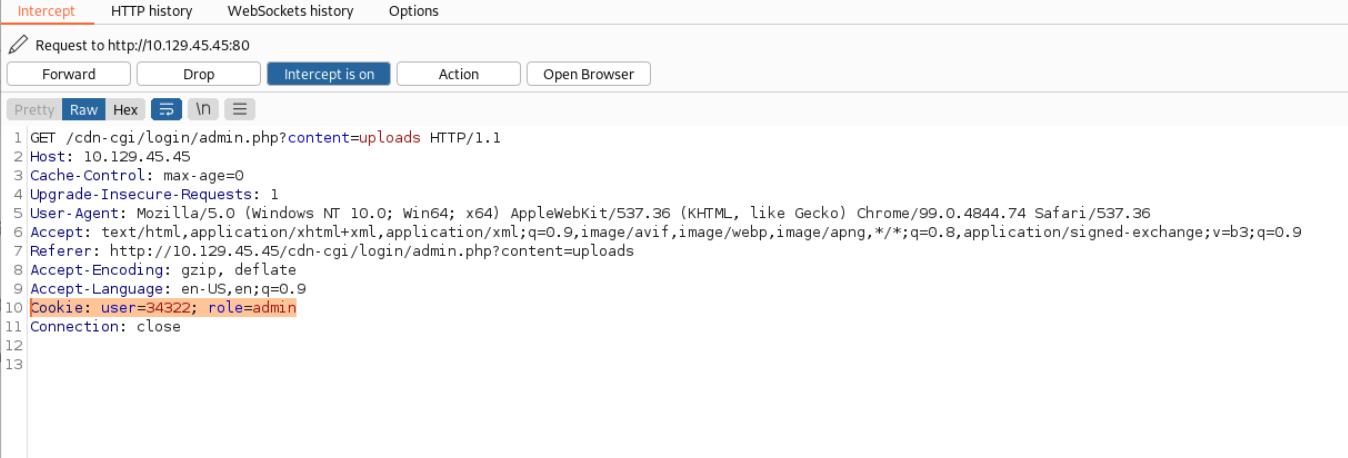Open the Action dropdown menu
The height and width of the screenshot is (458, 1348).
tap(459, 74)
